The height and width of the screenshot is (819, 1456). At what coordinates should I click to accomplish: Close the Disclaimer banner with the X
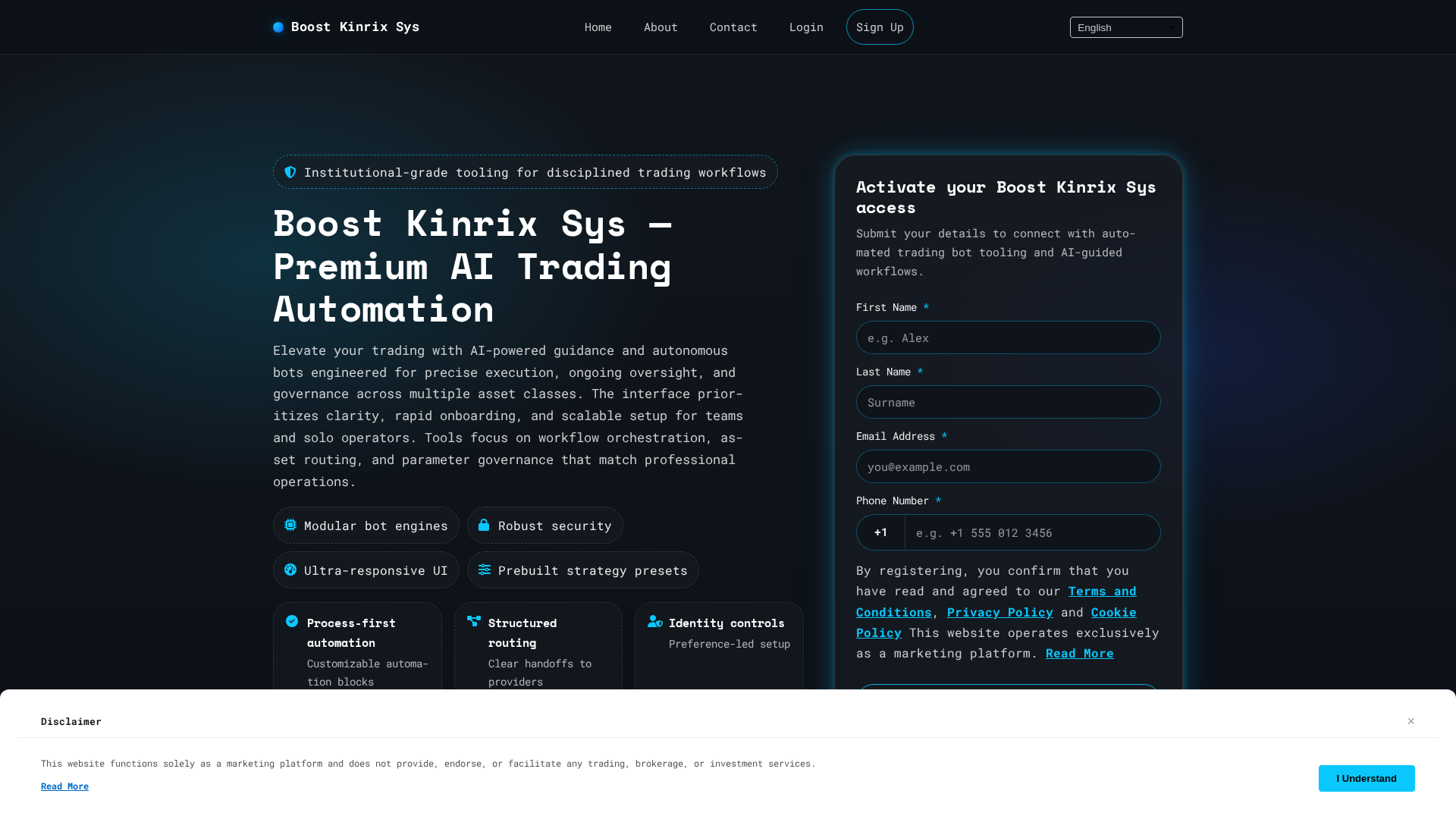(x=1411, y=721)
